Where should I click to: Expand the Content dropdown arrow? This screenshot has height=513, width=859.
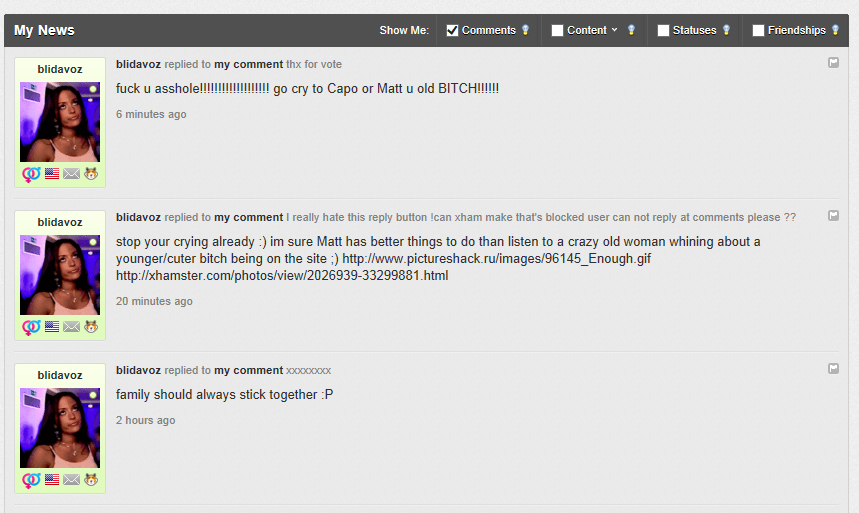coord(614,30)
